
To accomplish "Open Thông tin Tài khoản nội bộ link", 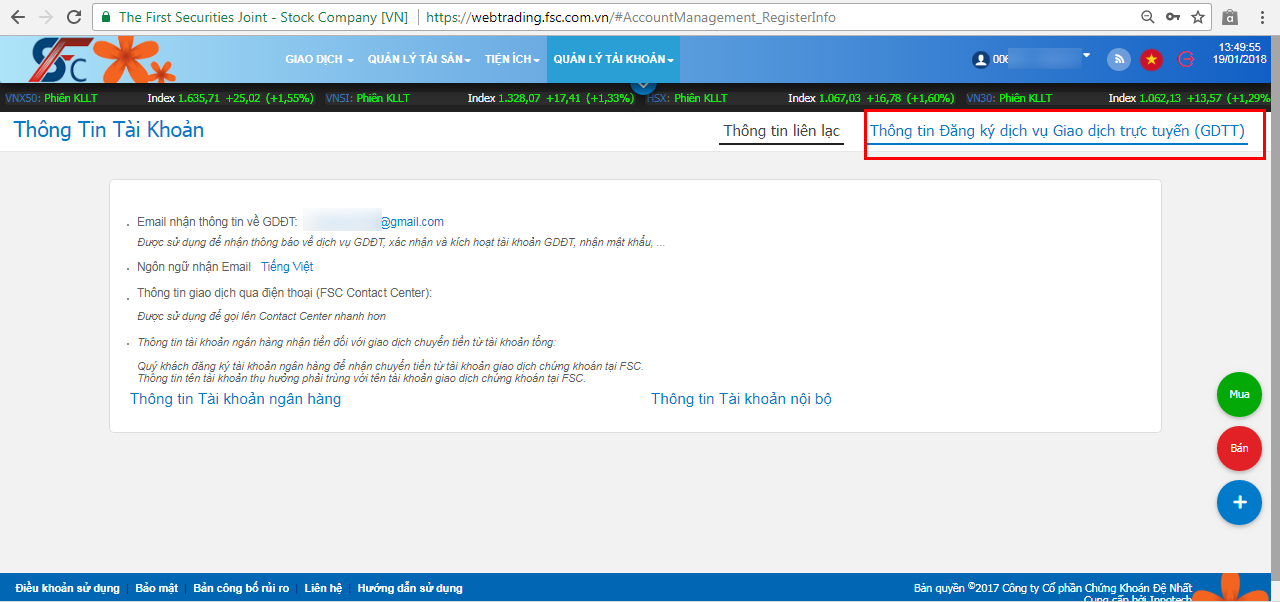I will tap(741, 399).
